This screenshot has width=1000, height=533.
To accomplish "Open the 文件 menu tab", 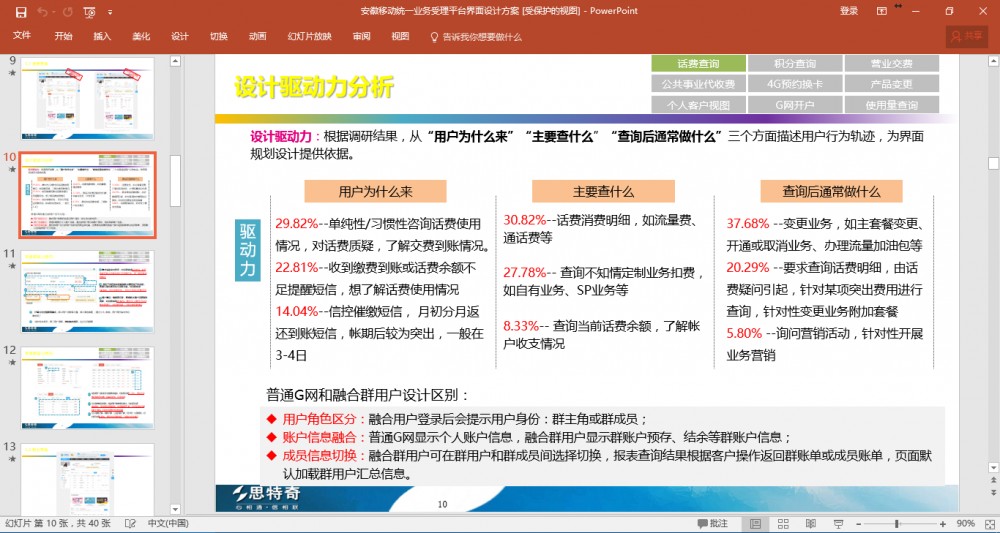I will (22, 36).
